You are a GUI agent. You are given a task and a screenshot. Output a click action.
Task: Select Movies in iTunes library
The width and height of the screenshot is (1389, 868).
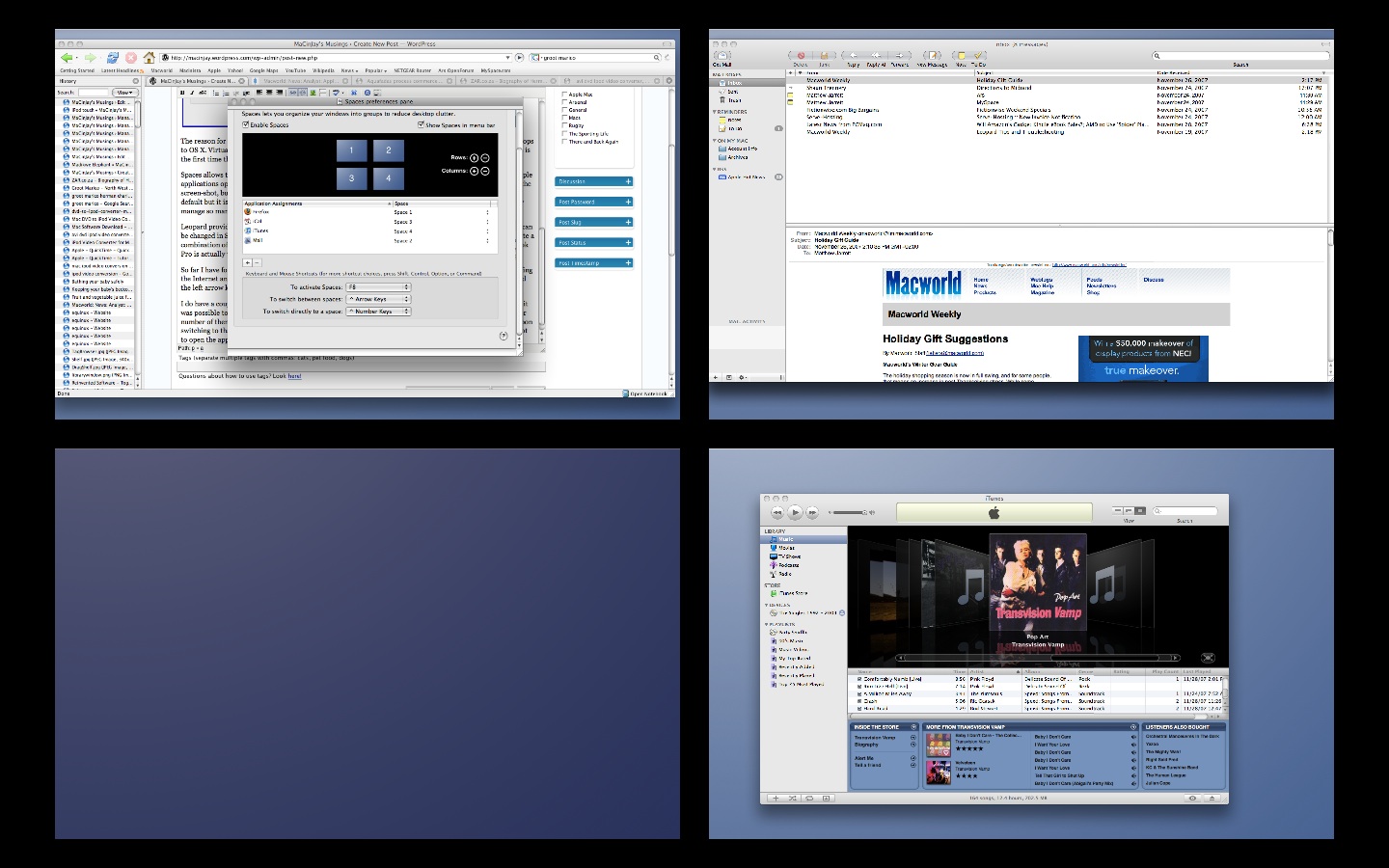click(787, 548)
